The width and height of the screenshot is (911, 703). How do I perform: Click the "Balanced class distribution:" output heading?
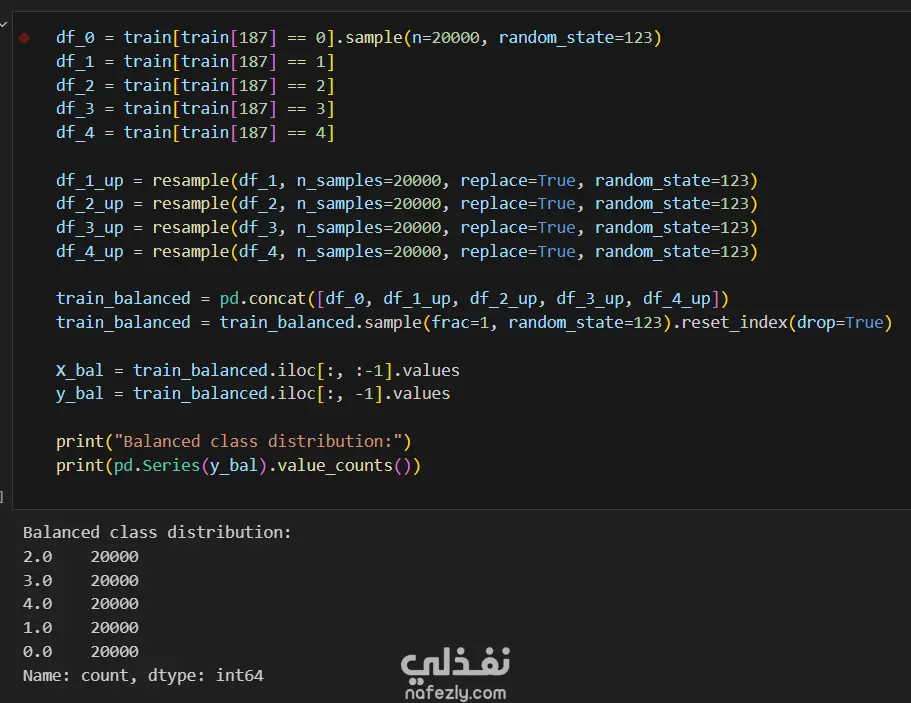coord(157,532)
